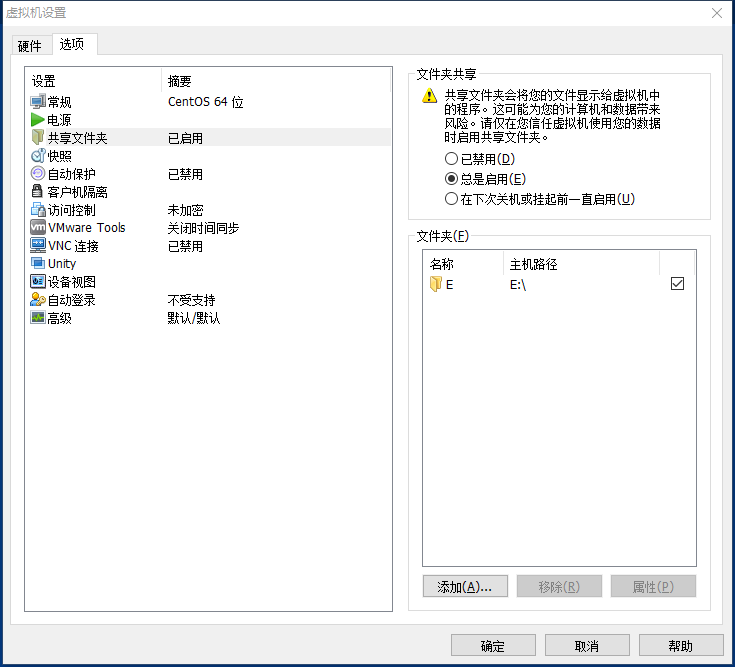Click the 共享文件夹 folder icon
This screenshot has height=667, width=735.
click(38, 138)
